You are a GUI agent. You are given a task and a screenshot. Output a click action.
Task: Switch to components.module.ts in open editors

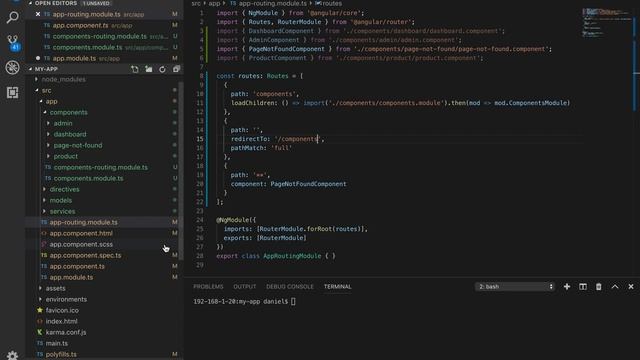coord(87,47)
